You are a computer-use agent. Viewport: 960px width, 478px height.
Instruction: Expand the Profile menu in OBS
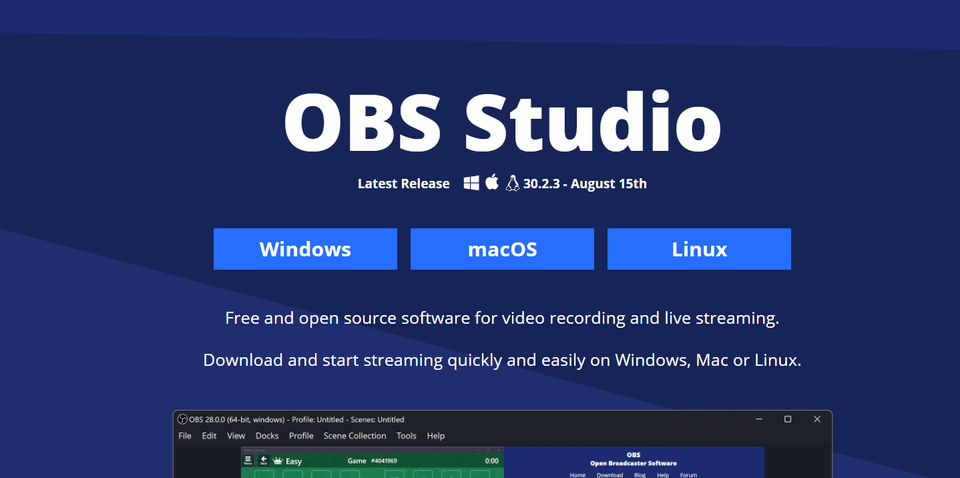(301, 436)
